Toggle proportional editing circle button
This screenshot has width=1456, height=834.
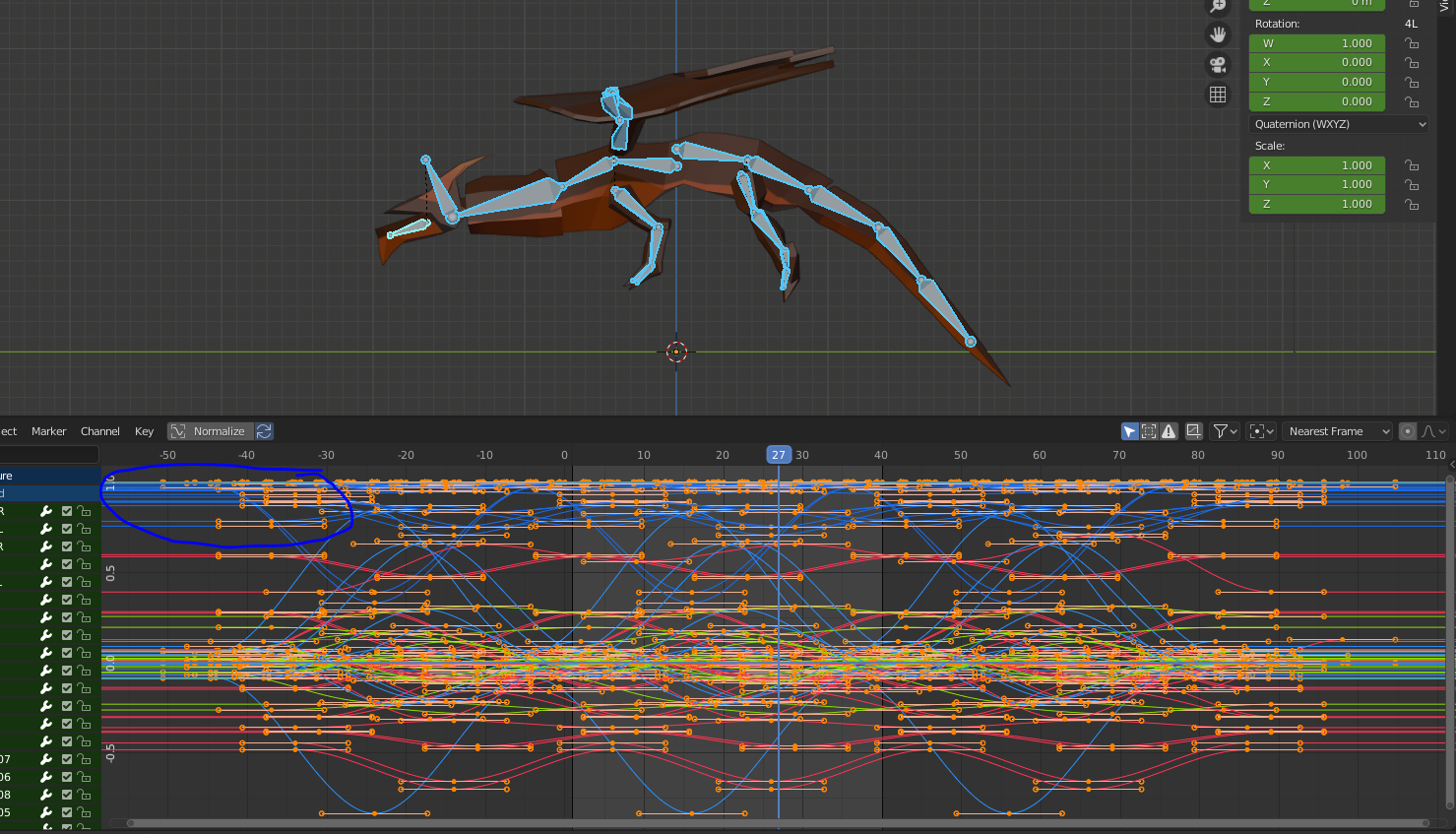[x=1408, y=431]
